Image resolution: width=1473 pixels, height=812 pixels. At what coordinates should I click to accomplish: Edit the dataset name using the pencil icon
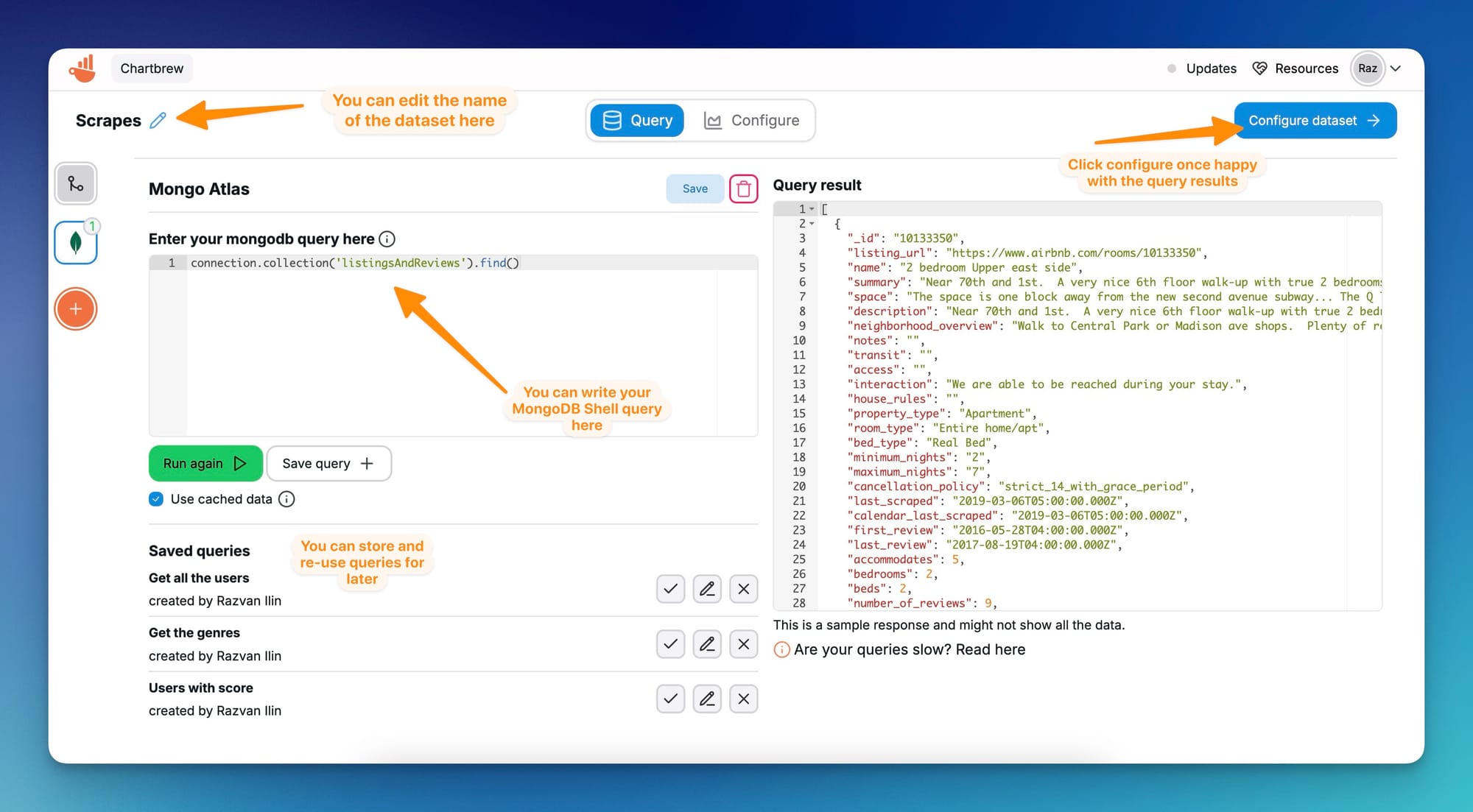(x=158, y=120)
